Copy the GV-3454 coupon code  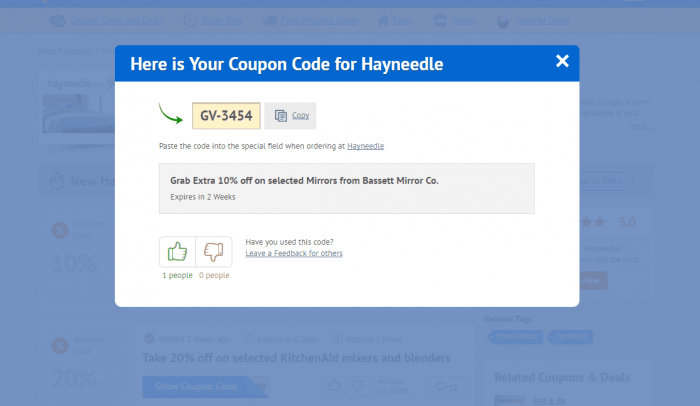(290, 116)
